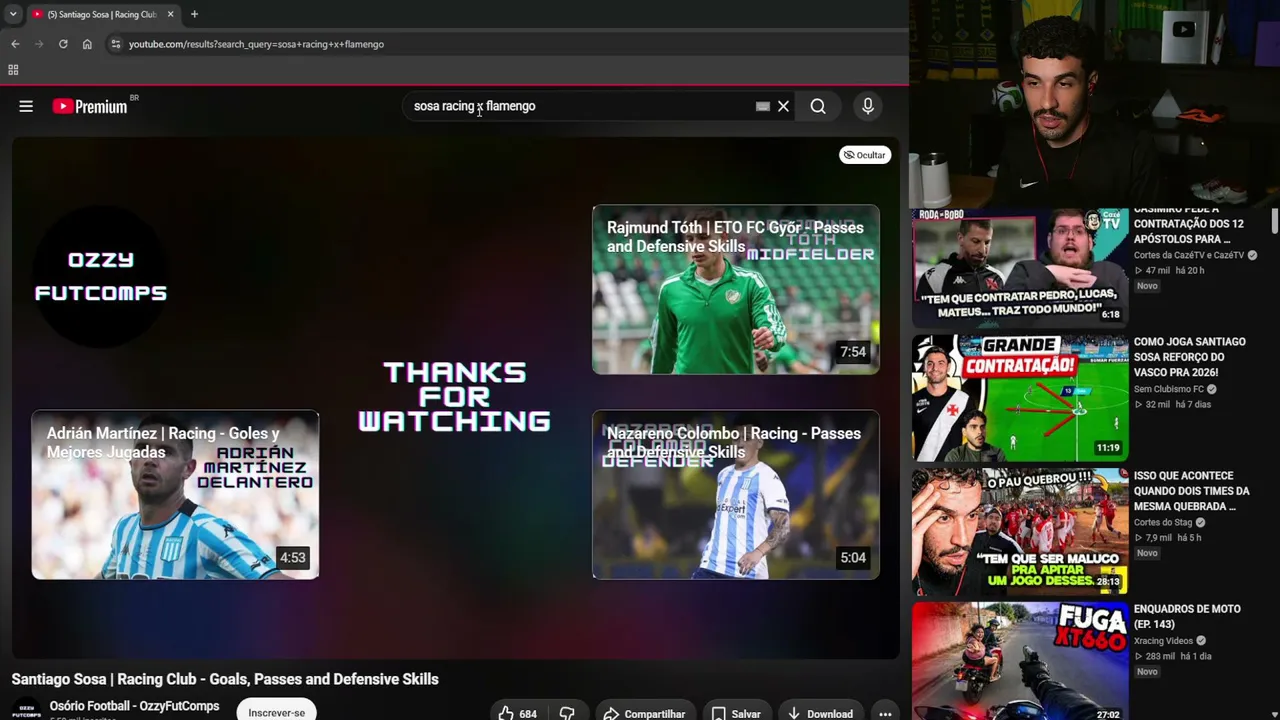Open Adrián Martínez Racing end screen video
1280x720 pixels.
[175, 495]
